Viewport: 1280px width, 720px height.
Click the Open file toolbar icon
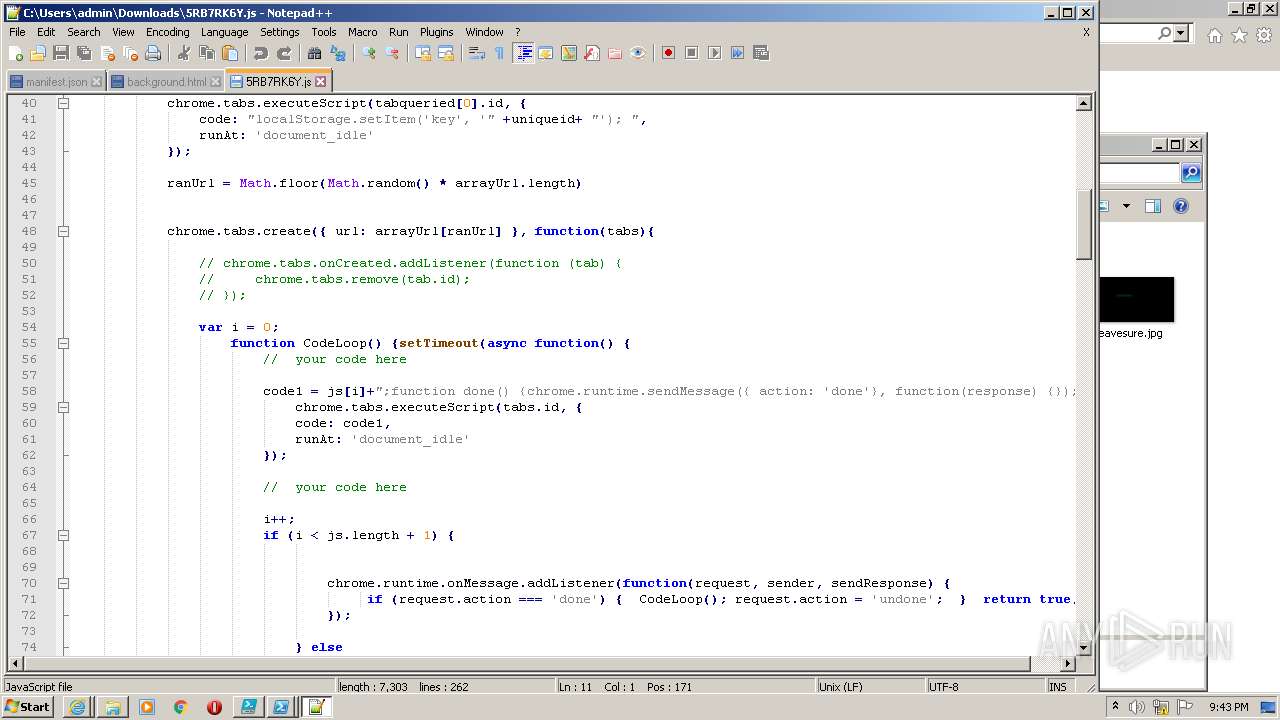click(38, 53)
